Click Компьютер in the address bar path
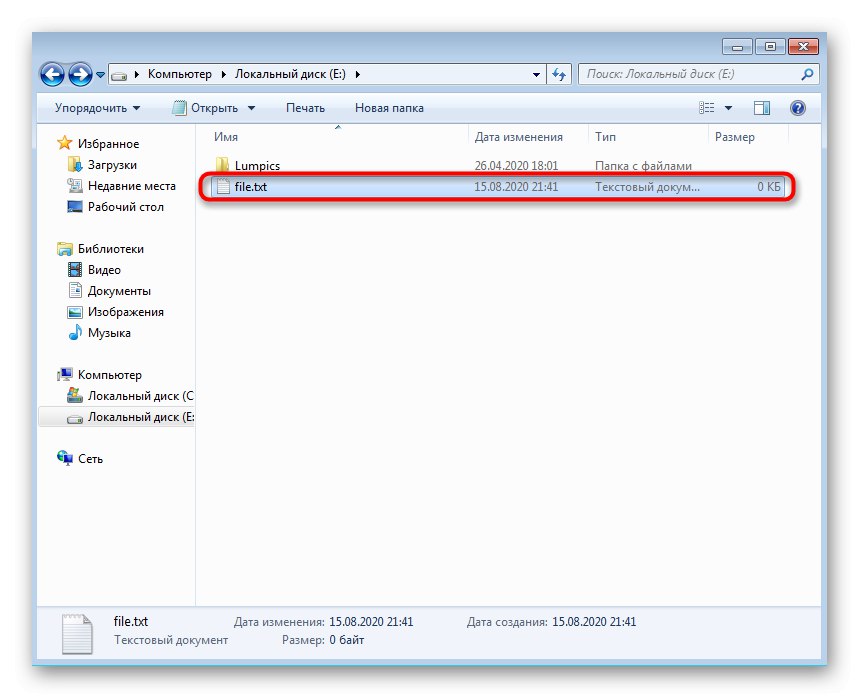Screen dimensions: 859x698 coord(180,74)
